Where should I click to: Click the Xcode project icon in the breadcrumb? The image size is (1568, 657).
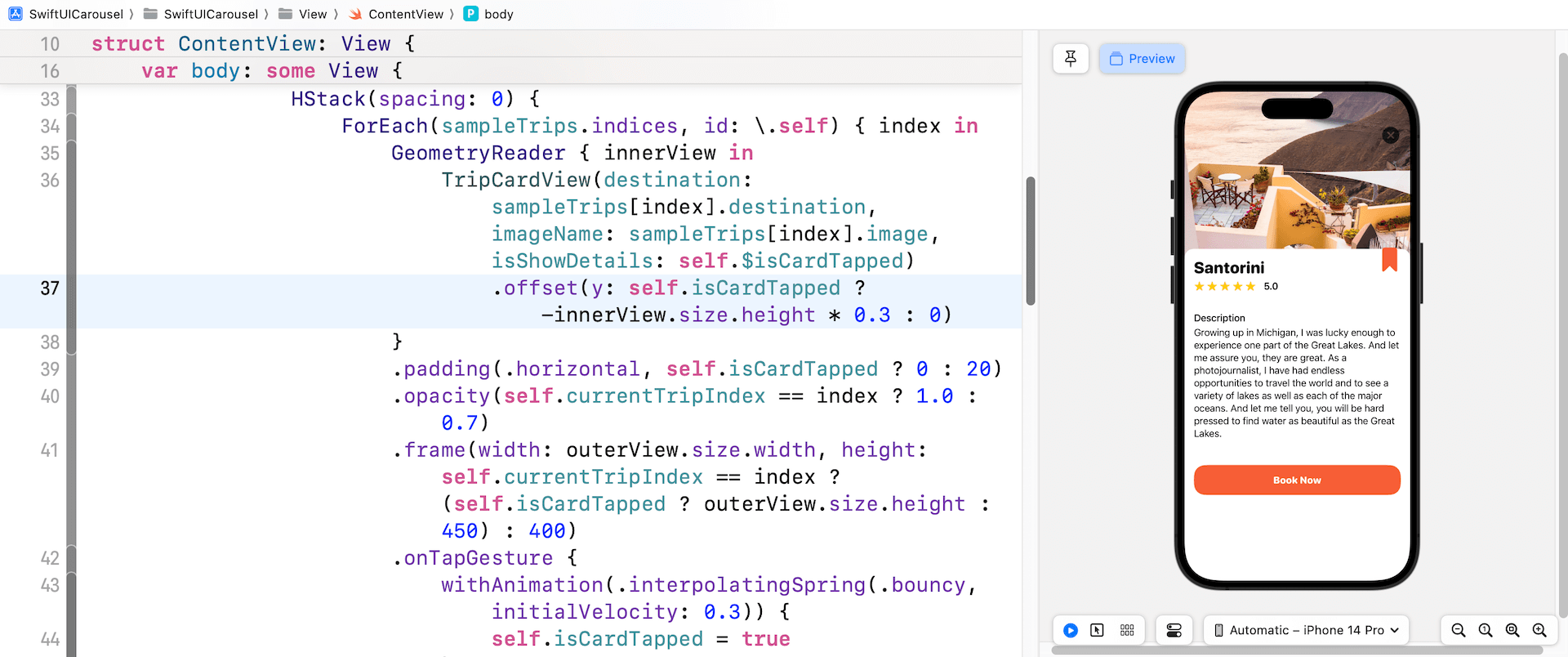16,14
